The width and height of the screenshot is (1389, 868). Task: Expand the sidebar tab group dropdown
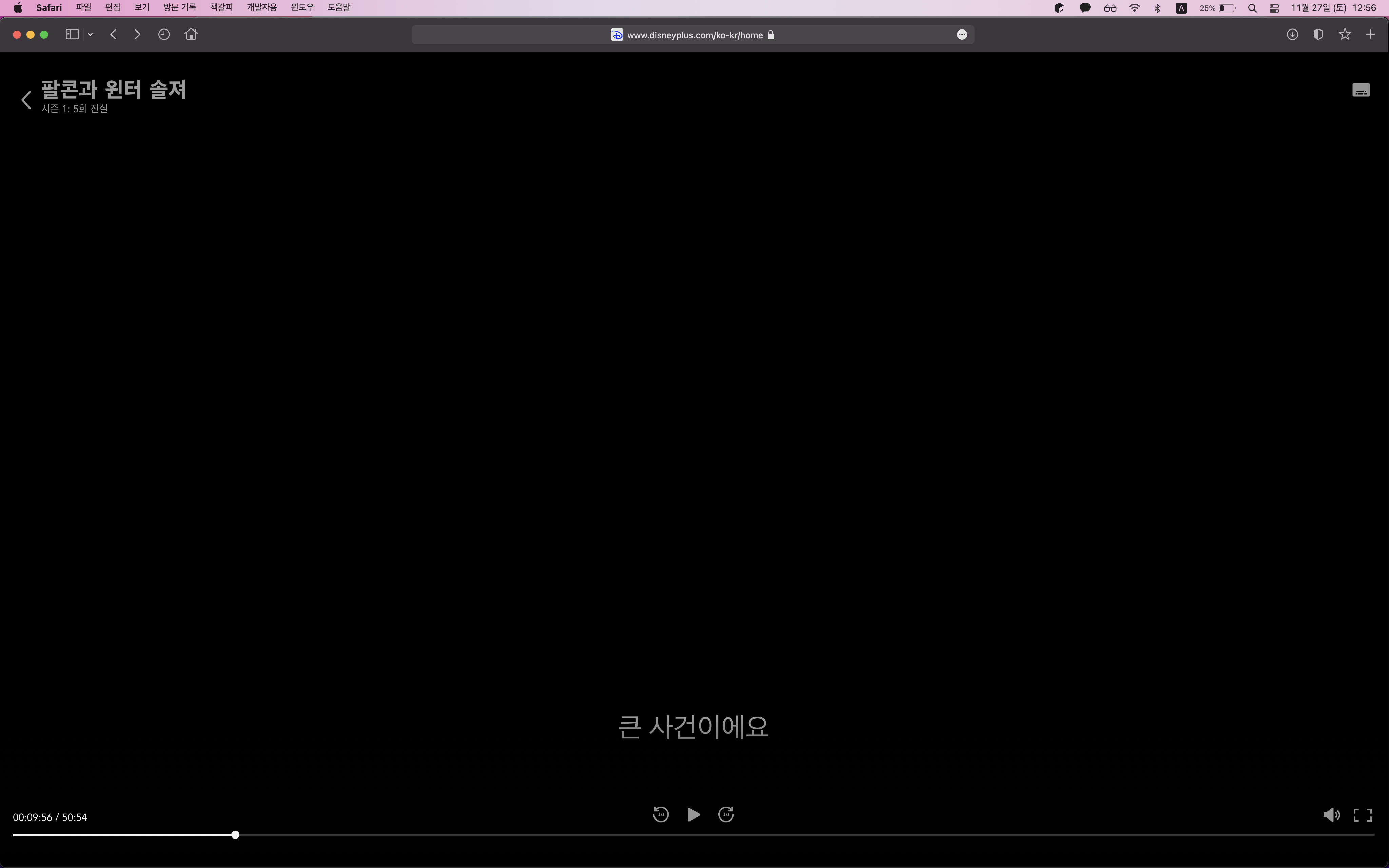click(x=90, y=35)
